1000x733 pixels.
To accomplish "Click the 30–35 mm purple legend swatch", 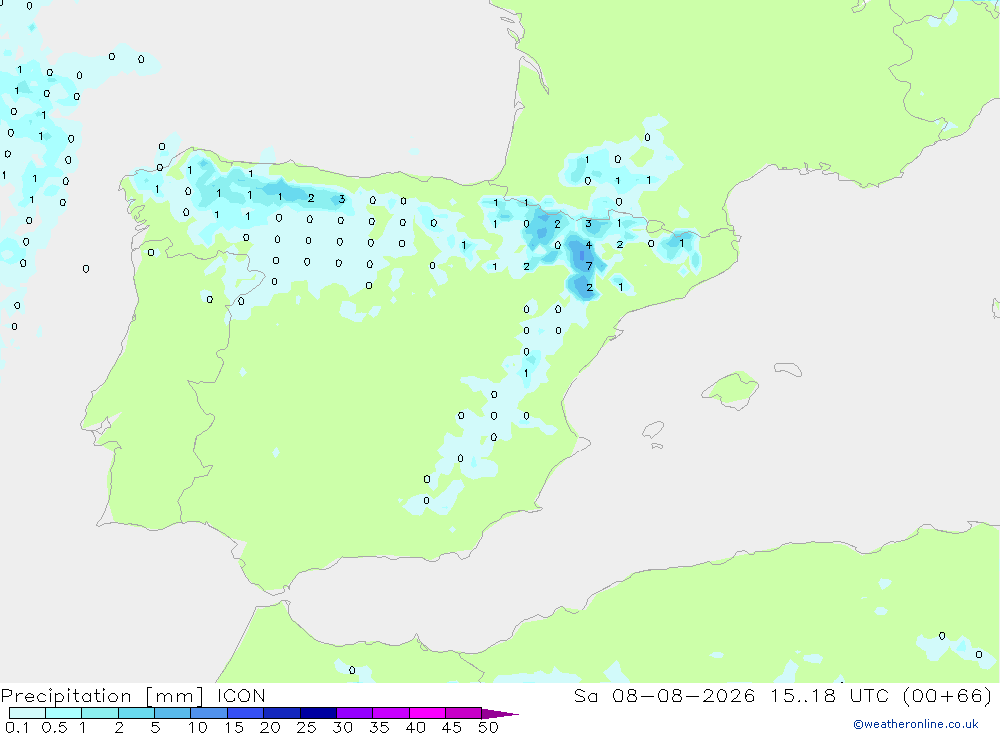I will pos(355,713).
